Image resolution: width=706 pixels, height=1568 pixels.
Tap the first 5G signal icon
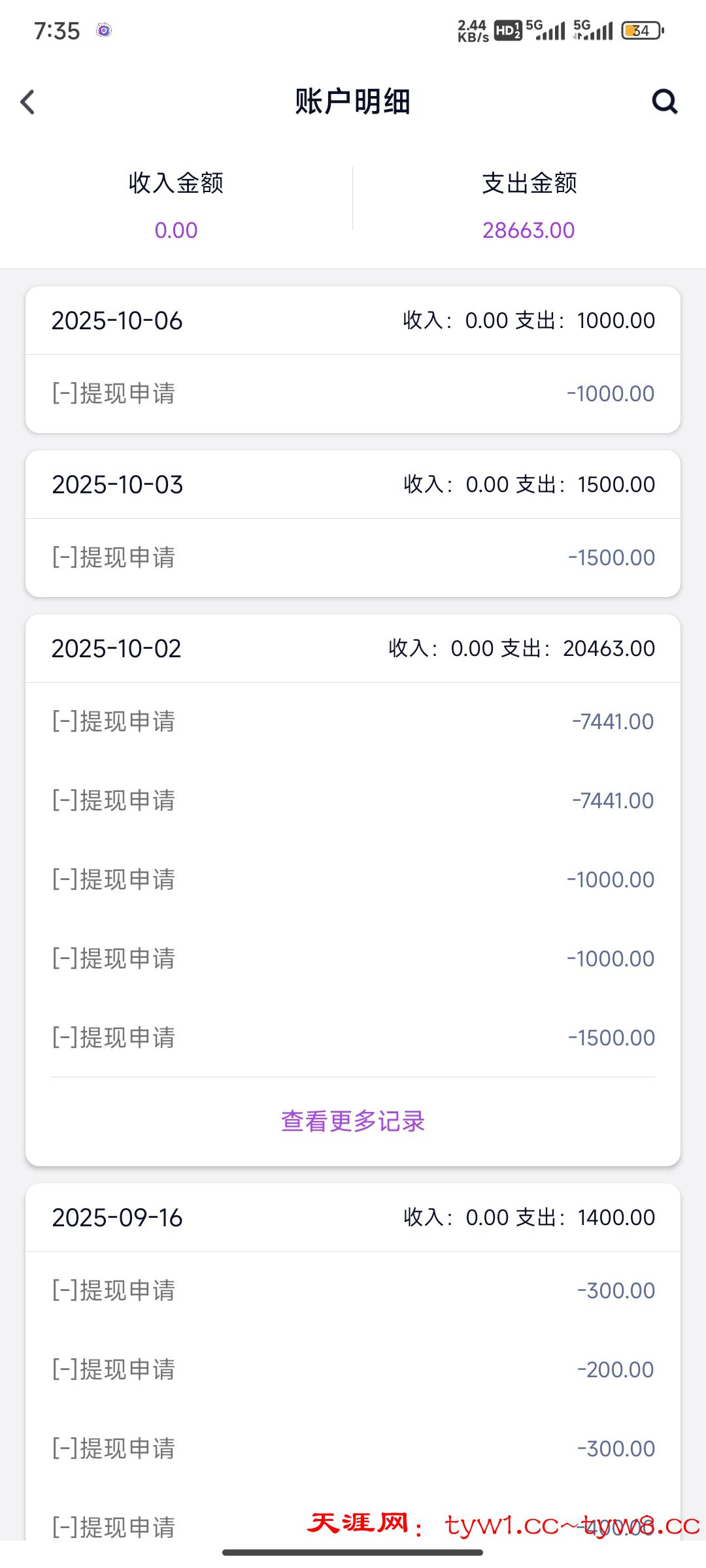pyautogui.click(x=545, y=30)
